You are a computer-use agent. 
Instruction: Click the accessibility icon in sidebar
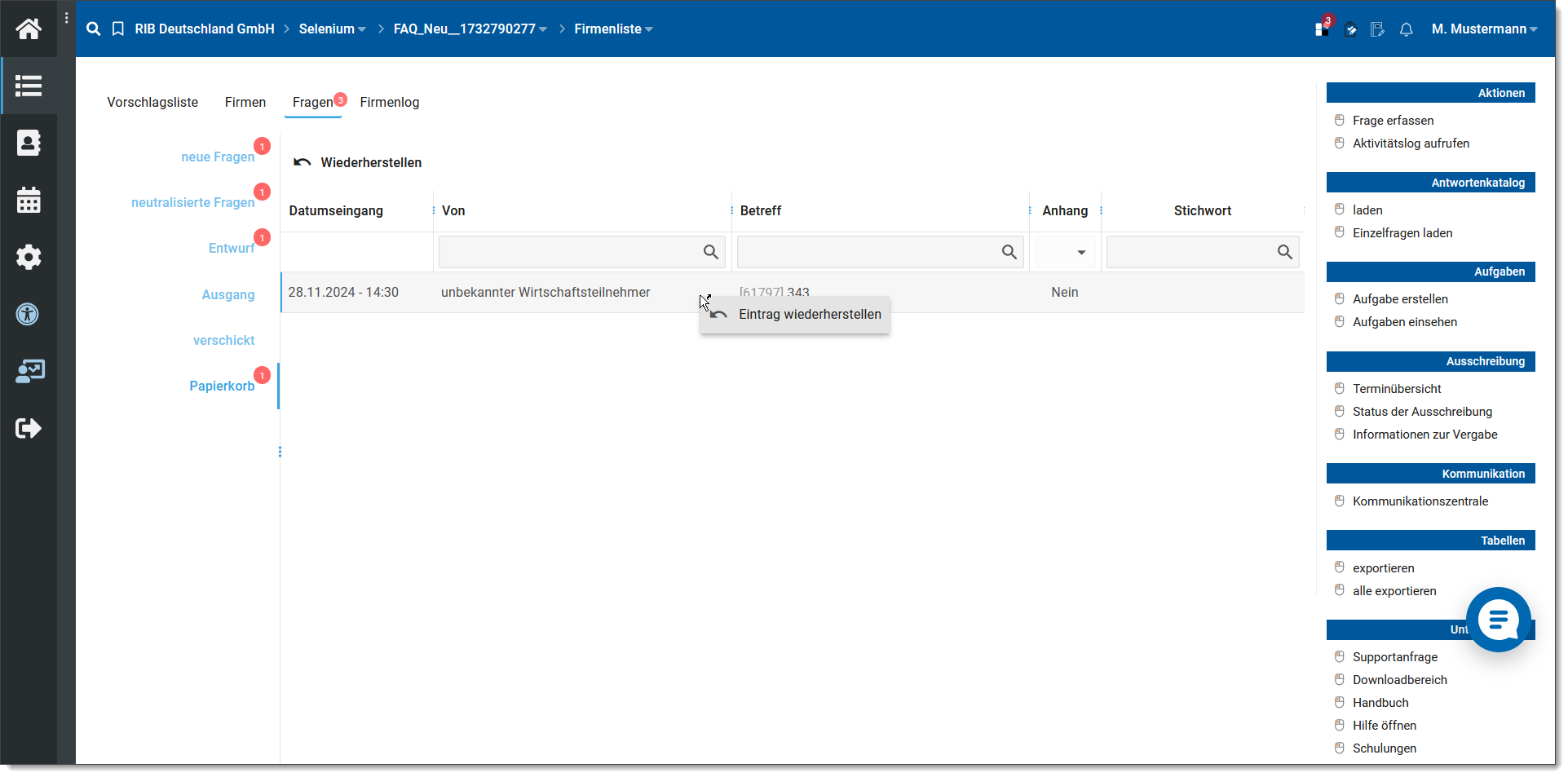[x=29, y=314]
